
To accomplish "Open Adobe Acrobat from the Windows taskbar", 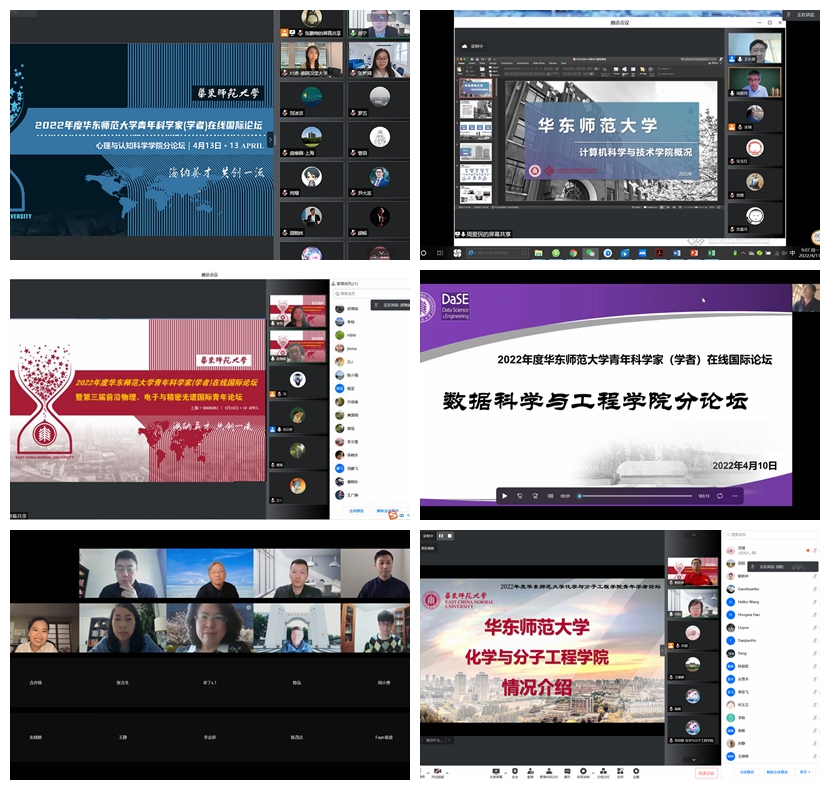I will [660, 253].
